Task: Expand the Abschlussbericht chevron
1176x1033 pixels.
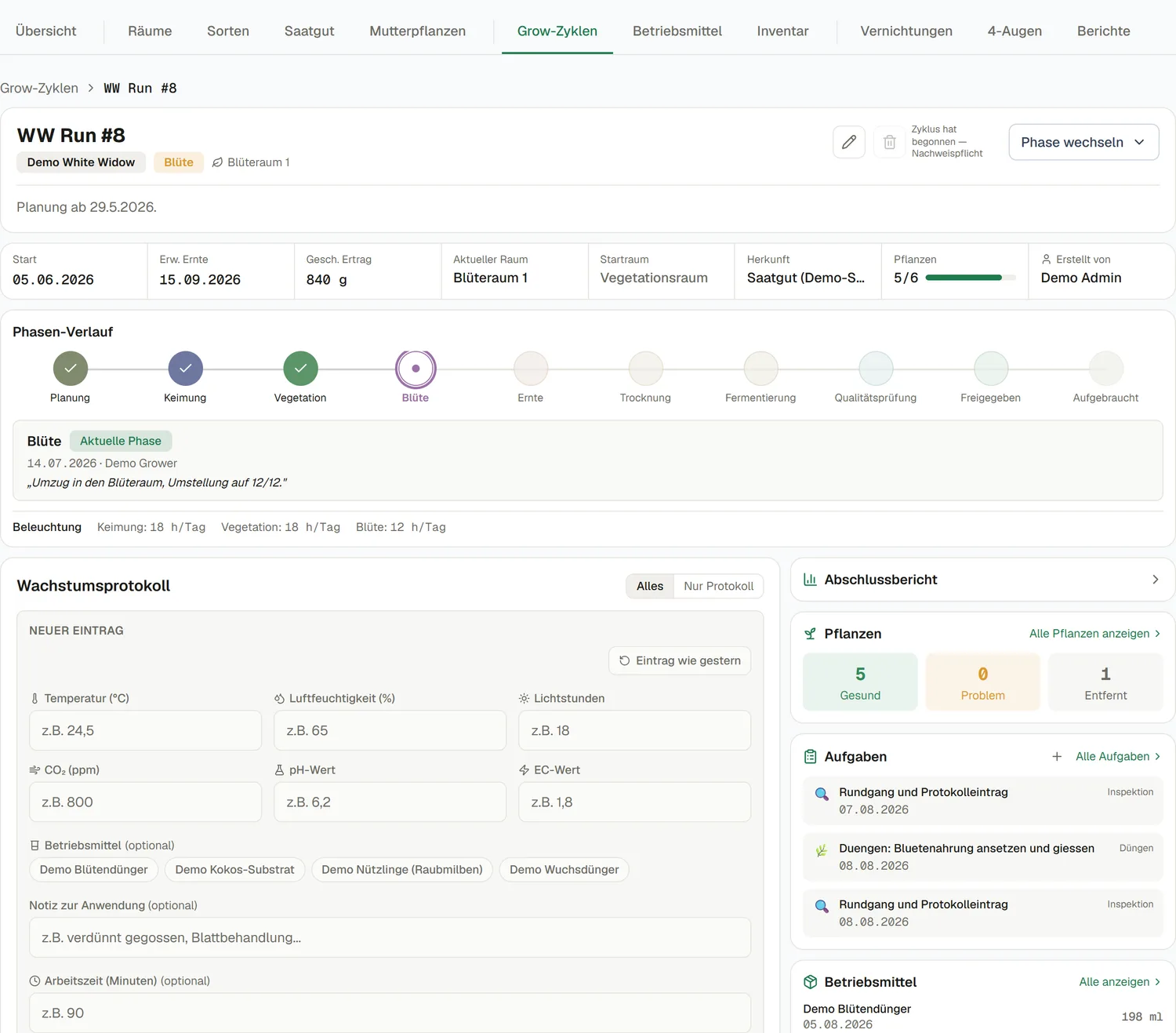Action: click(1155, 580)
